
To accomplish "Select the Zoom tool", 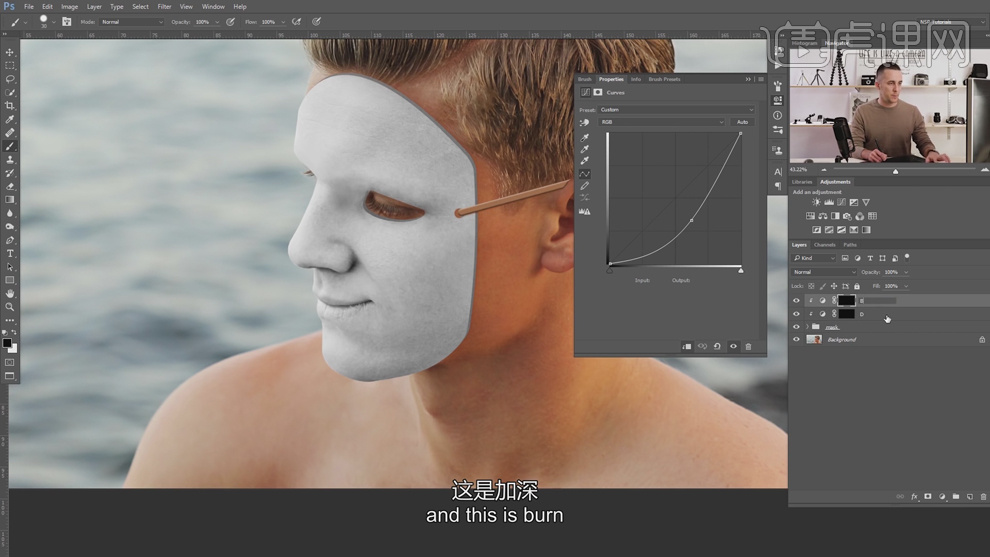I will (9, 307).
